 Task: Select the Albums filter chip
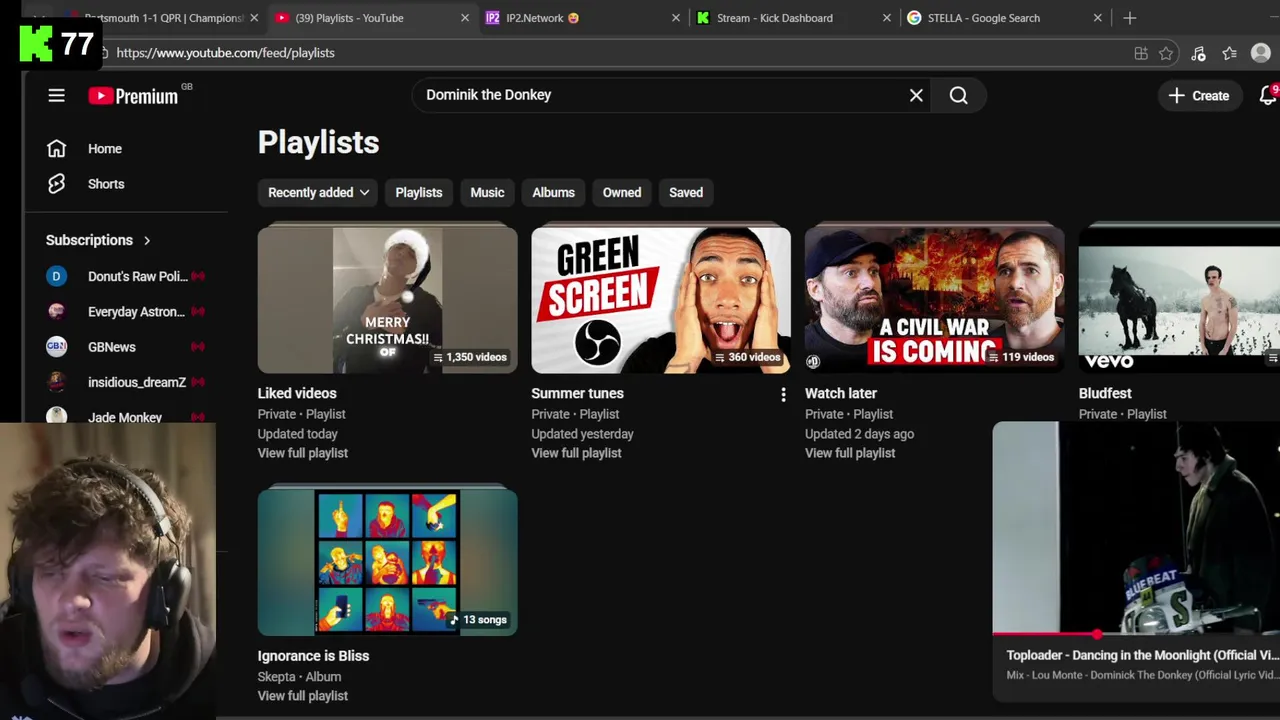(553, 192)
